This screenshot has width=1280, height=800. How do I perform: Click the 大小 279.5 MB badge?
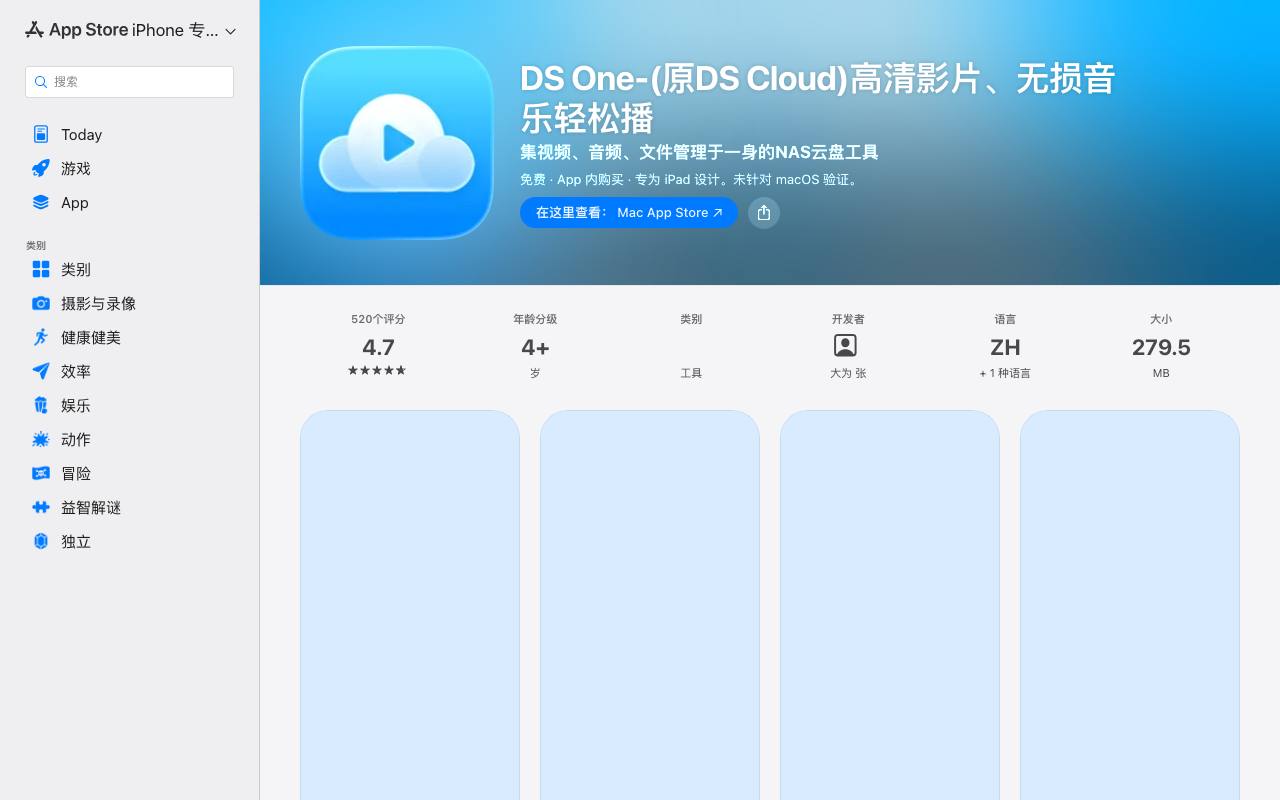click(x=1161, y=347)
